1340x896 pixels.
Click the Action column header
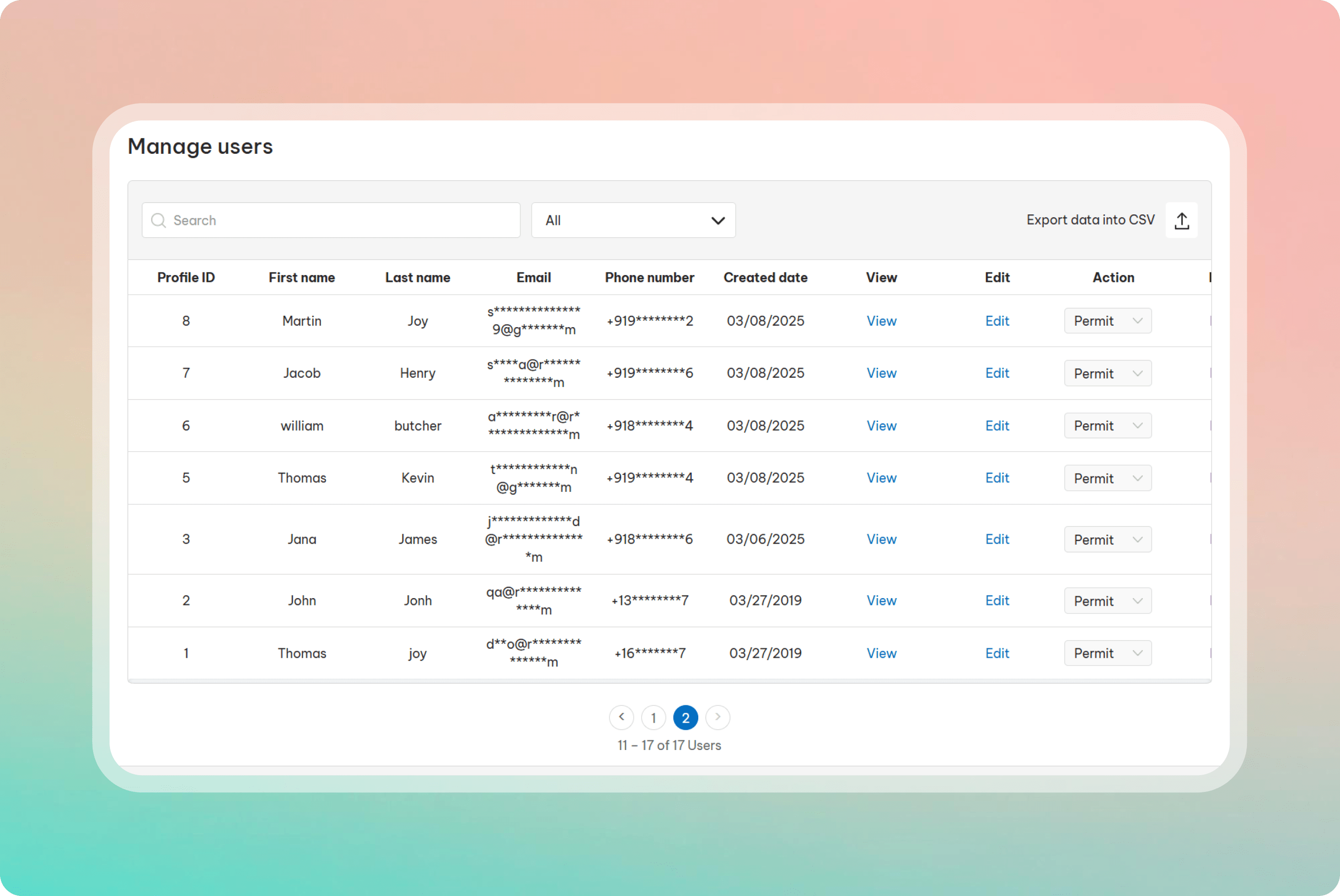1113,277
